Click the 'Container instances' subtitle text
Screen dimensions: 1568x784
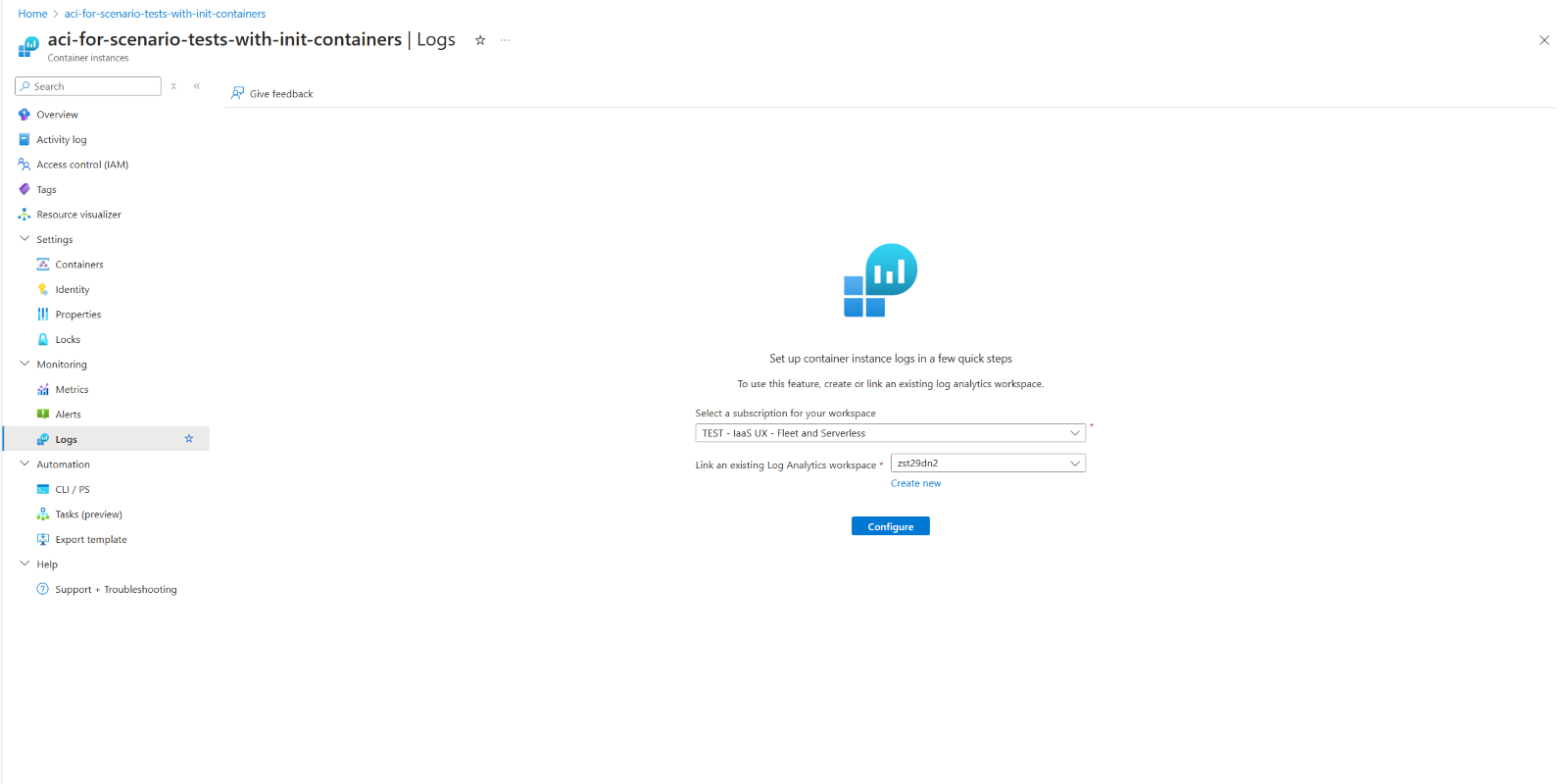(x=88, y=58)
